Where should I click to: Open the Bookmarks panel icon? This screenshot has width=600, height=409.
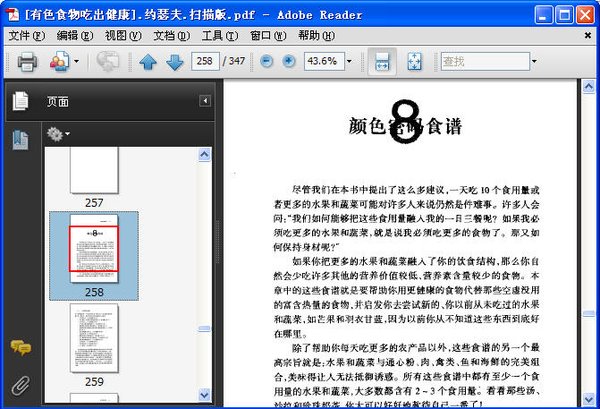pos(20,140)
